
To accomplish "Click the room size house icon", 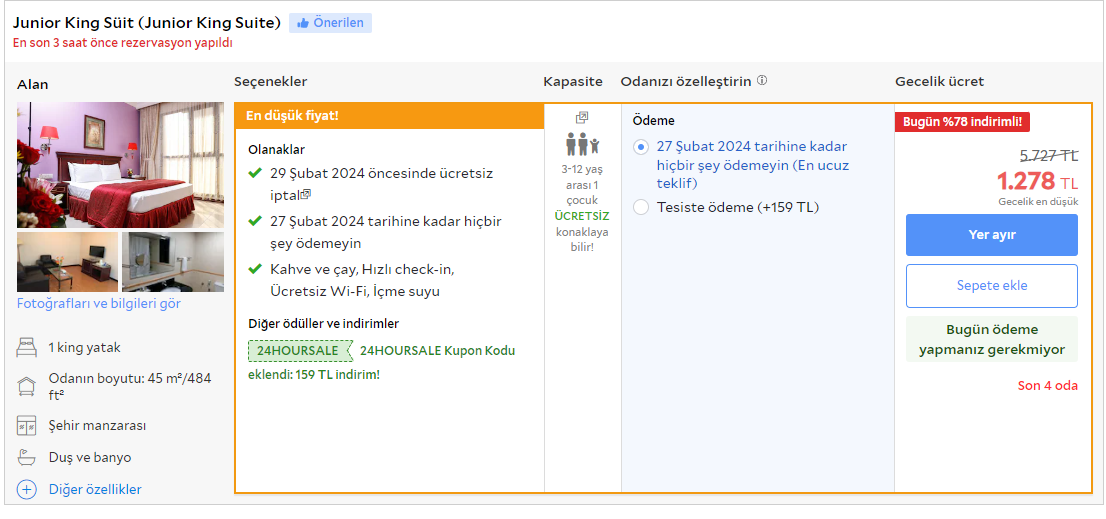I will point(27,387).
